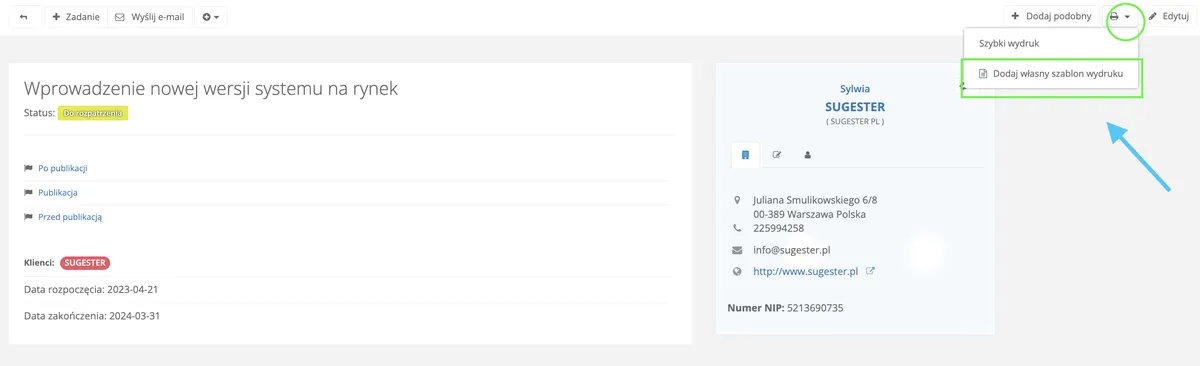Click the globe icon beside website
The image size is (1200, 366).
click(x=737, y=271)
